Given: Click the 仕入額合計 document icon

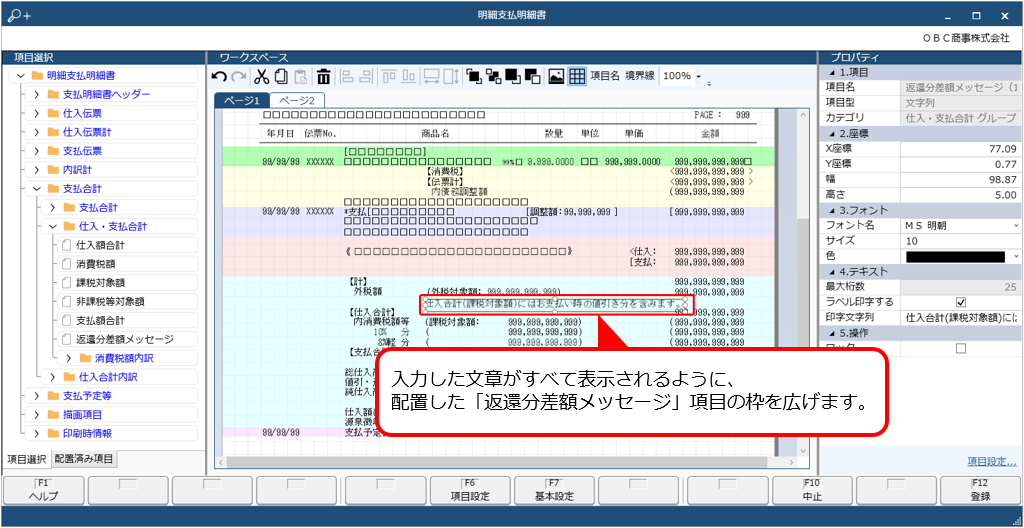Looking at the screenshot, I should click(x=66, y=246).
